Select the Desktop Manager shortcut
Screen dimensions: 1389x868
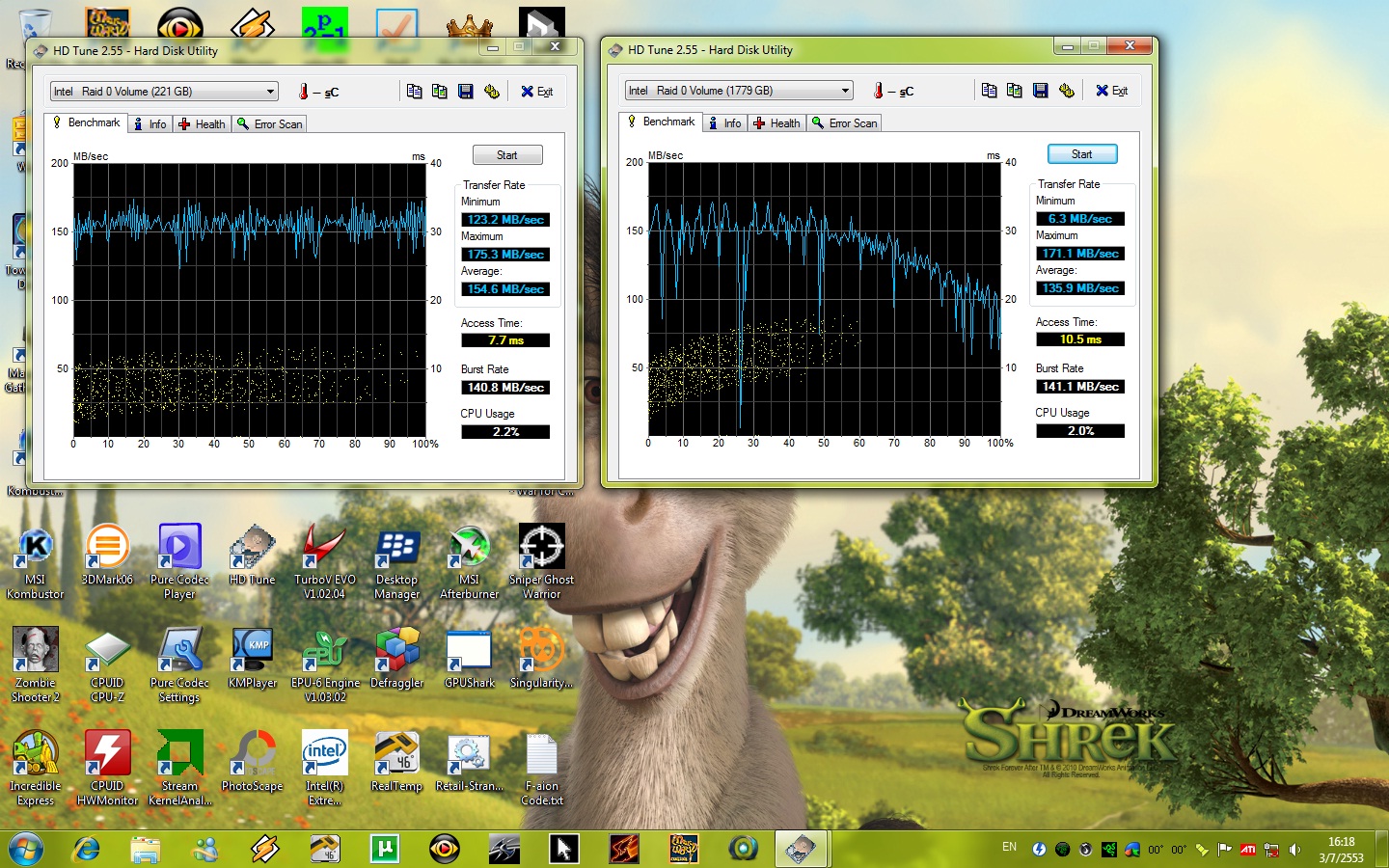point(396,562)
